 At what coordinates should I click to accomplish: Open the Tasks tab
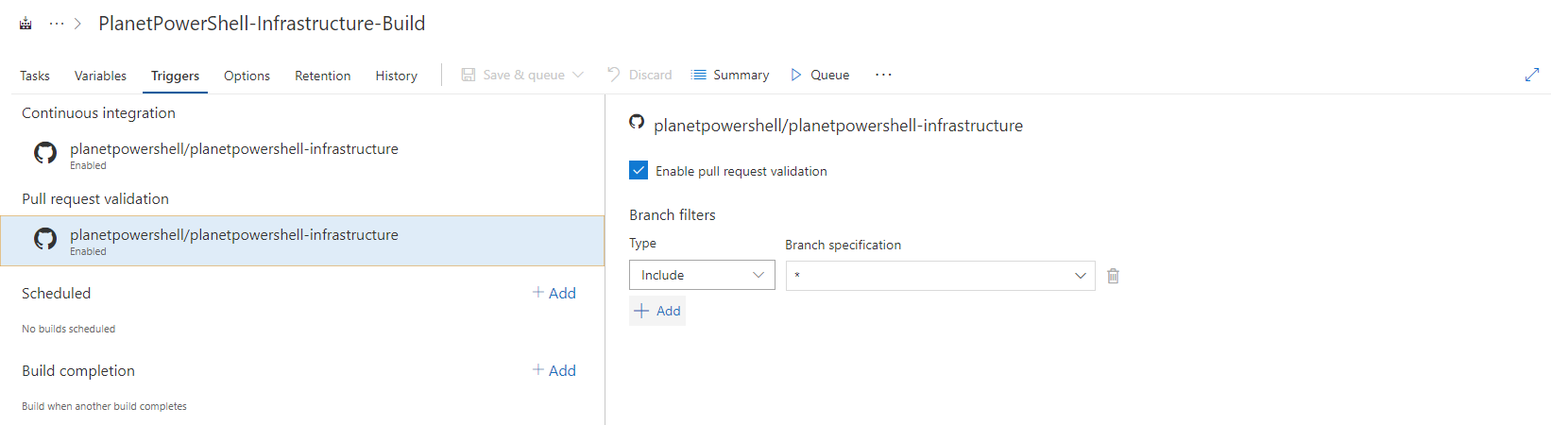tap(35, 76)
